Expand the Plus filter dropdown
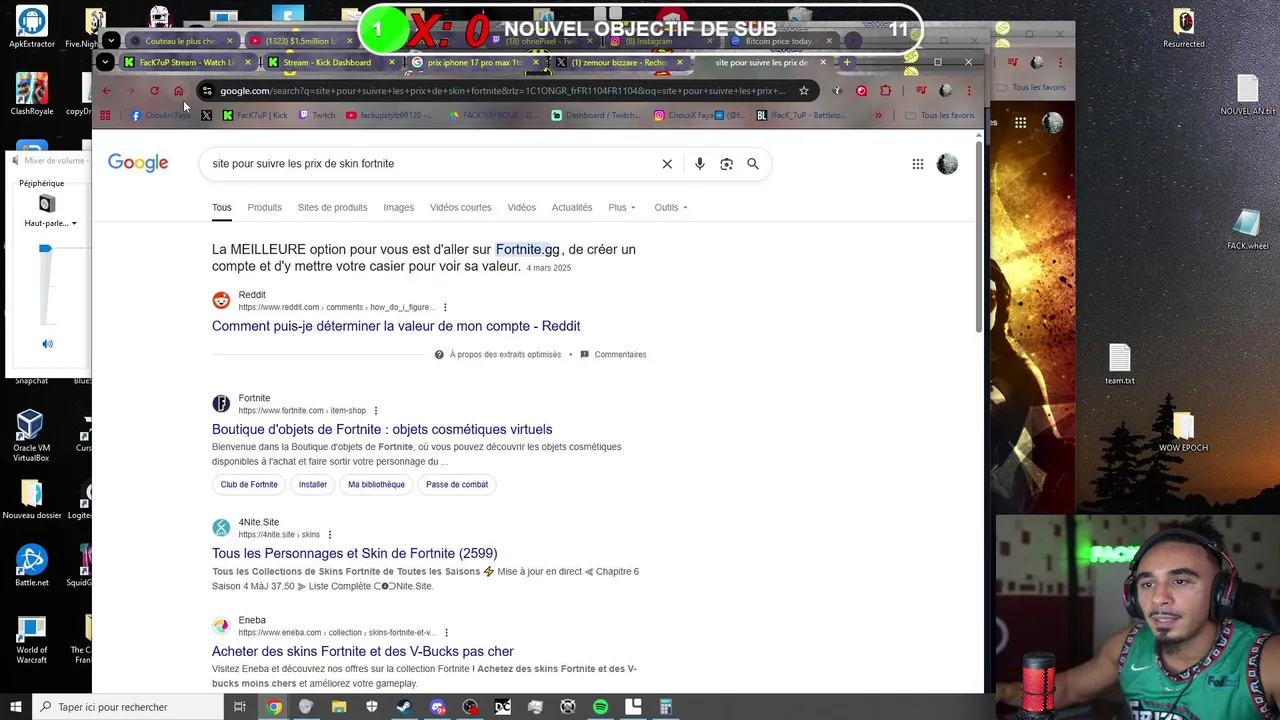1280x720 pixels. click(622, 207)
